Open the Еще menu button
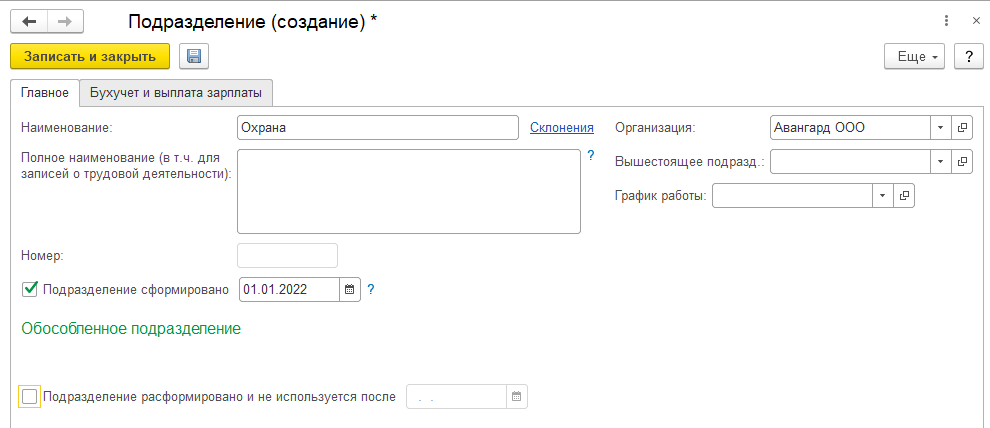990x428 pixels. coord(915,57)
